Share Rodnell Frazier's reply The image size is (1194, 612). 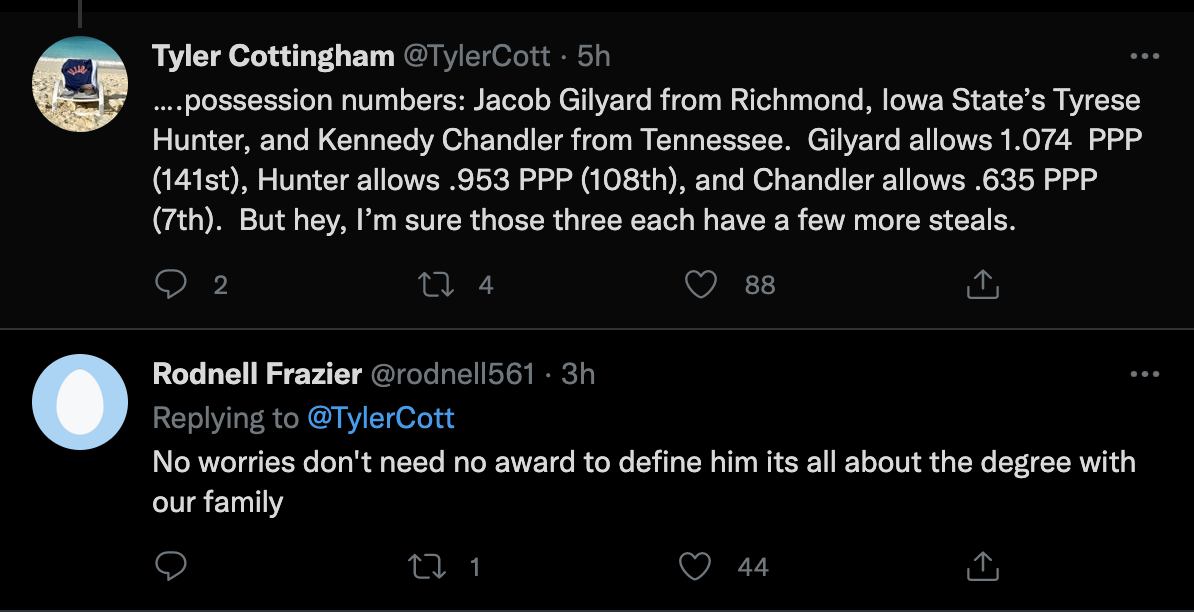(x=983, y=567)
